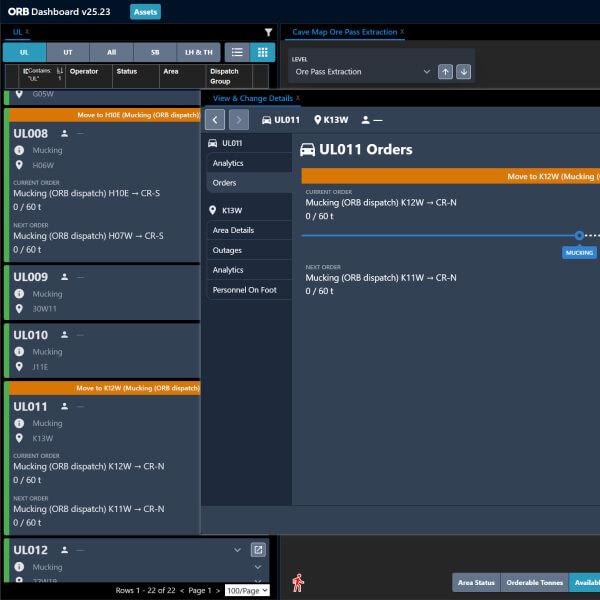Select the UL009 asset card title
The image size is (600, 600).
[x=31, y=277]
